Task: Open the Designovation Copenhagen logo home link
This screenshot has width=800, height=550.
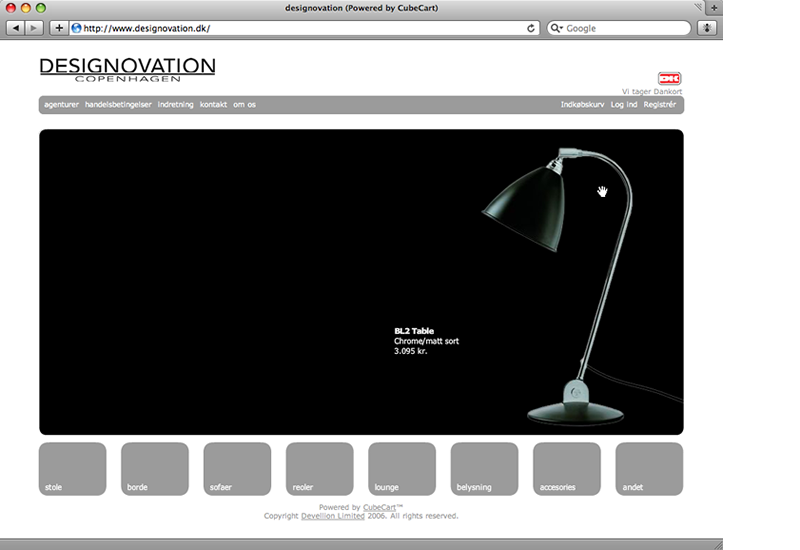Action: (x=128, y=70)
